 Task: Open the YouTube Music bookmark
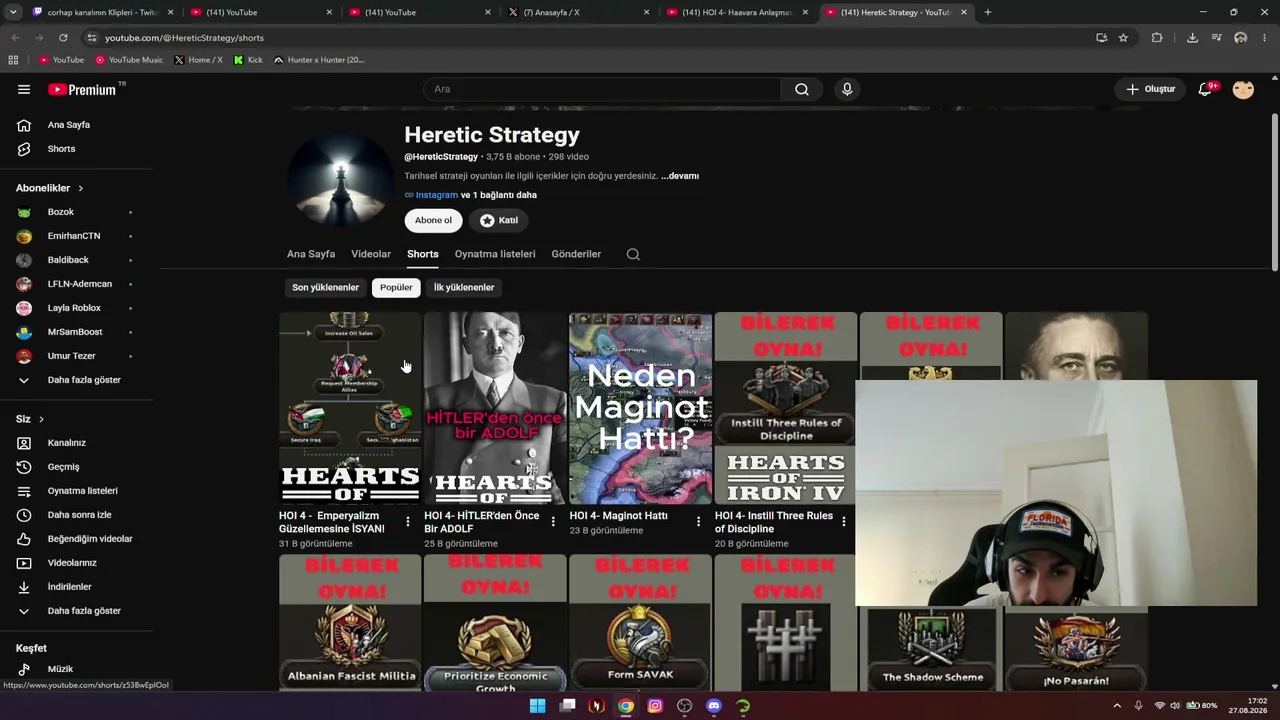point(129,60)
